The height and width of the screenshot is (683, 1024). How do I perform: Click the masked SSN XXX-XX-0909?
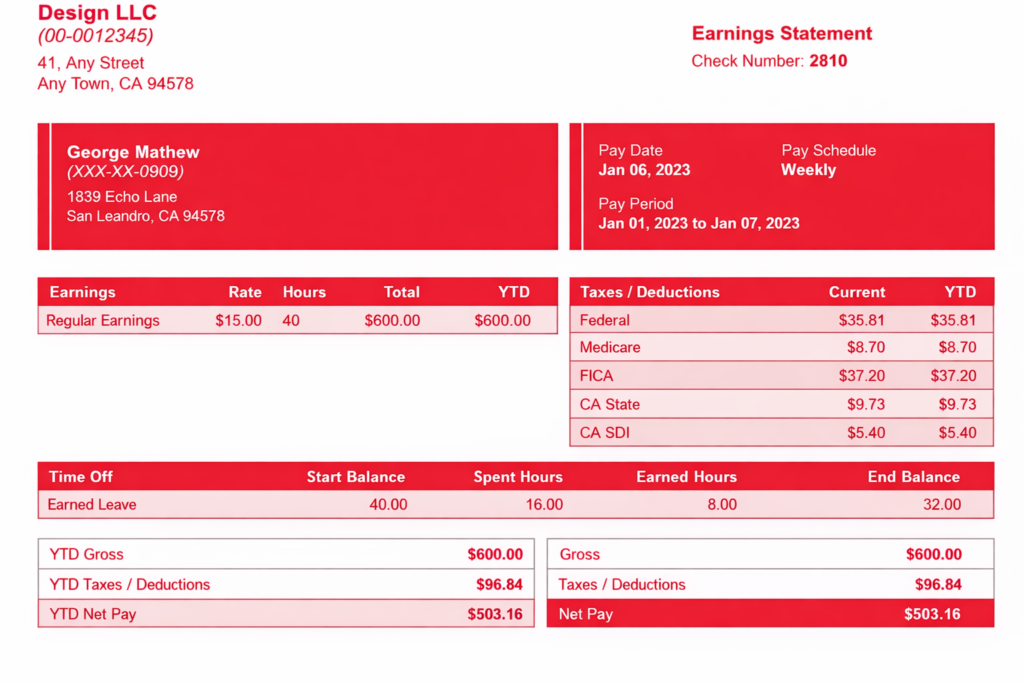point(125,172)
